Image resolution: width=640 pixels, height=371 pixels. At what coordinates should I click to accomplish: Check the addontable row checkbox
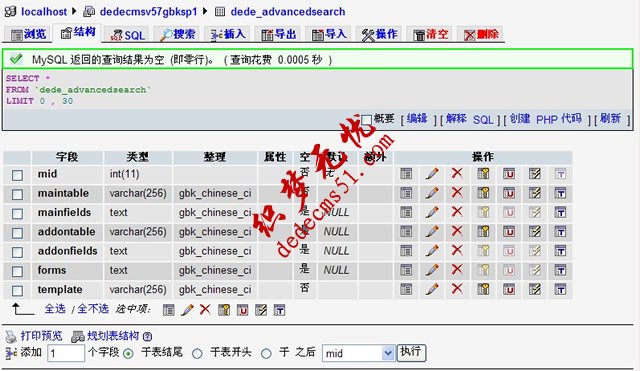point(17,233)
